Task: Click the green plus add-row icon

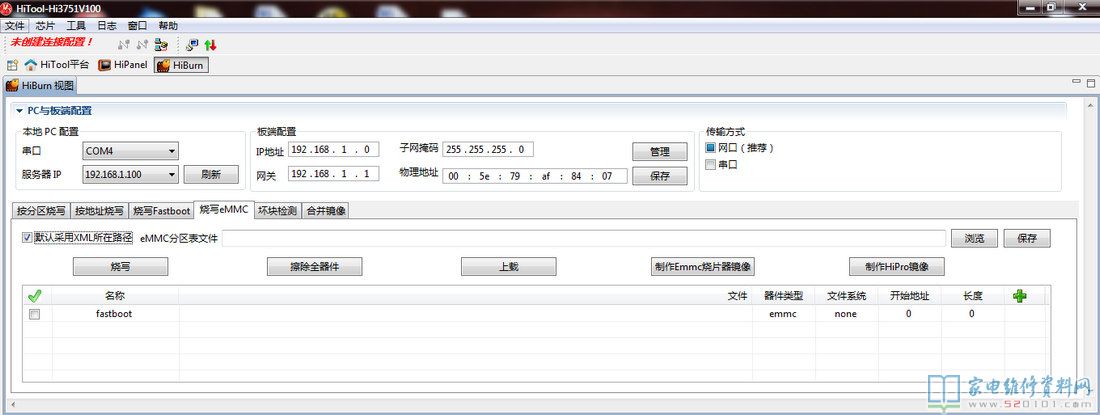Action: (1019, 296)
